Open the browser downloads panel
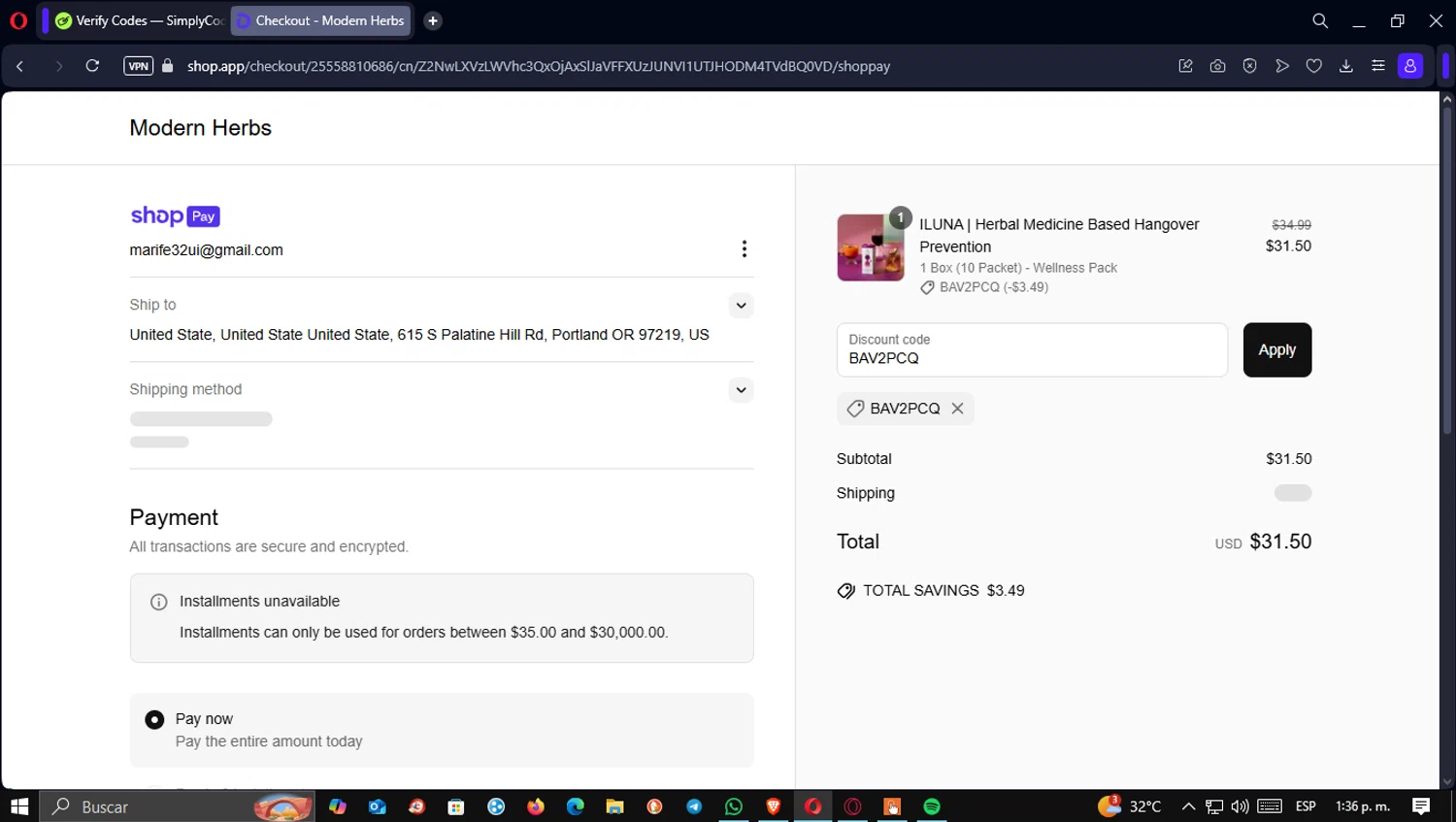Viewport: 1456px width, 822px height. [x=1346, y=66]
